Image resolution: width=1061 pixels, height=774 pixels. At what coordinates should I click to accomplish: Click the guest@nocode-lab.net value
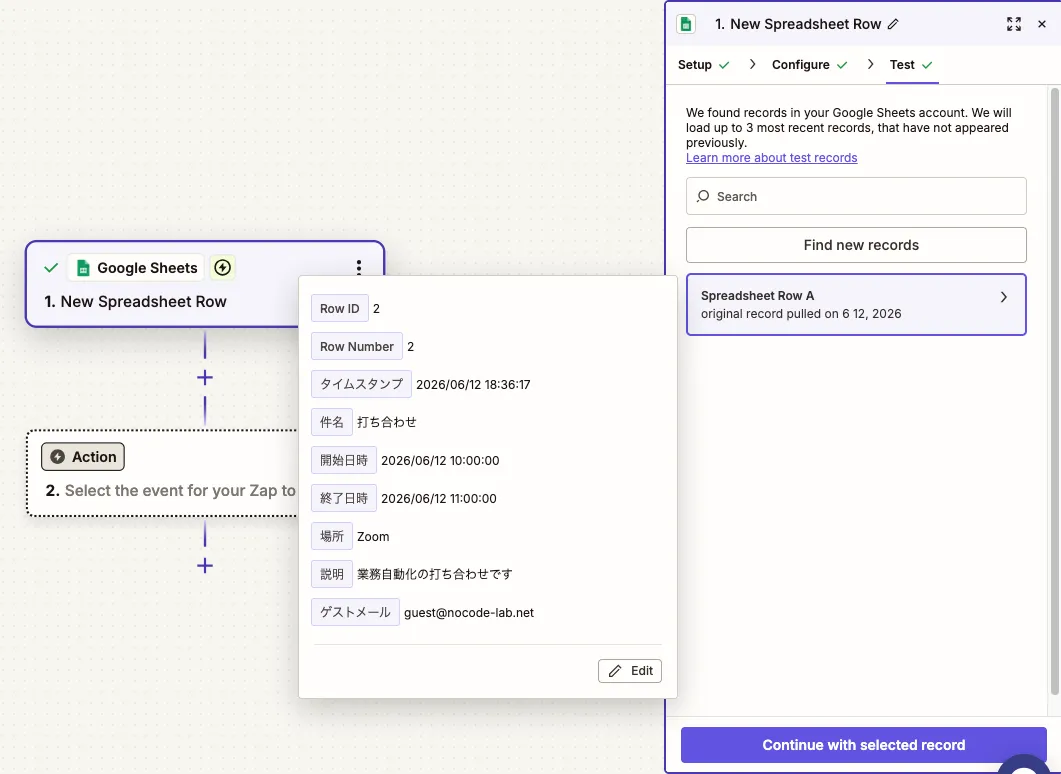pyautogui.click(x=469, y=613)
